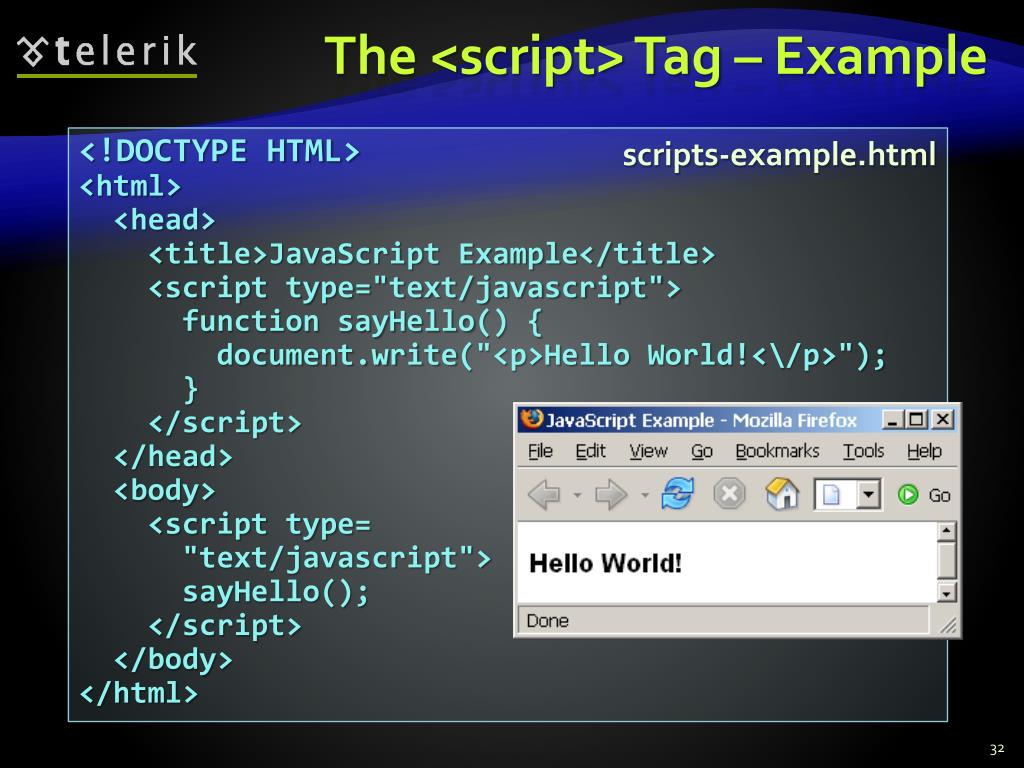Maximize the Firefox window
This screenshot has height=768, width=1024.
click(x=916, y=419)
